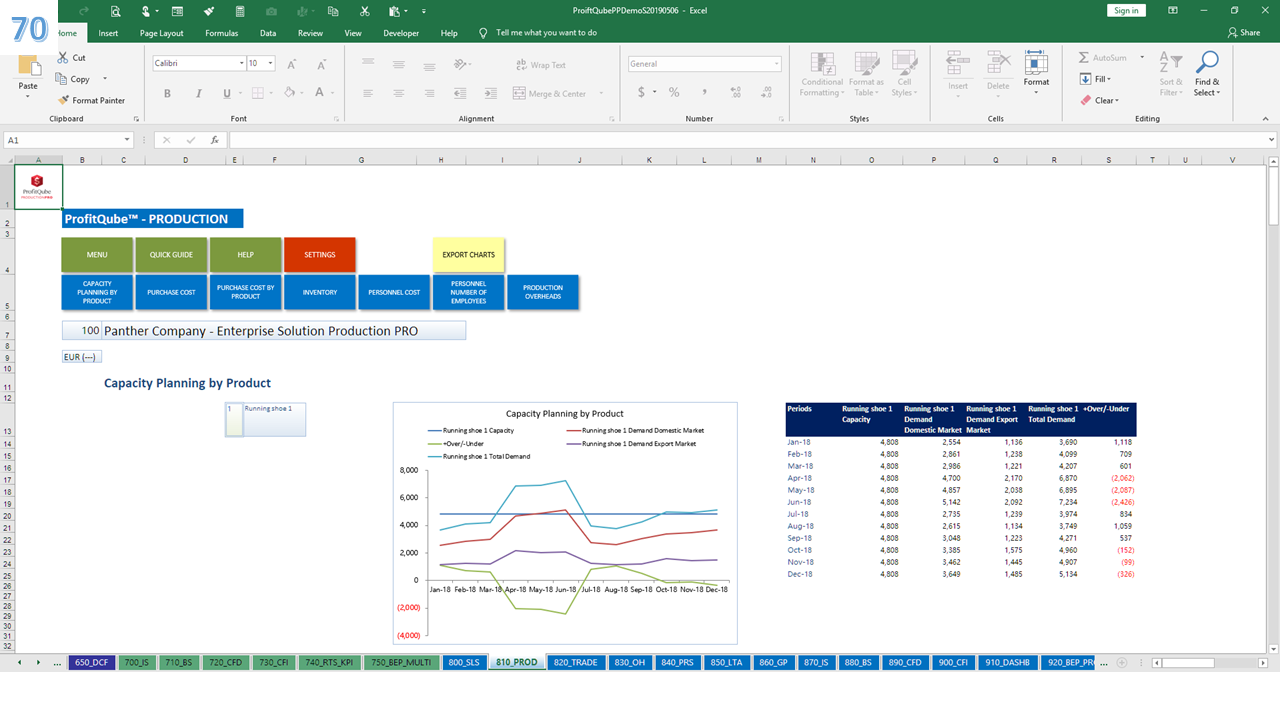This screenshot has height=720, width=1280.
Task: Click the yellow EXPORT CHARTS button
Action: point(469,255)
